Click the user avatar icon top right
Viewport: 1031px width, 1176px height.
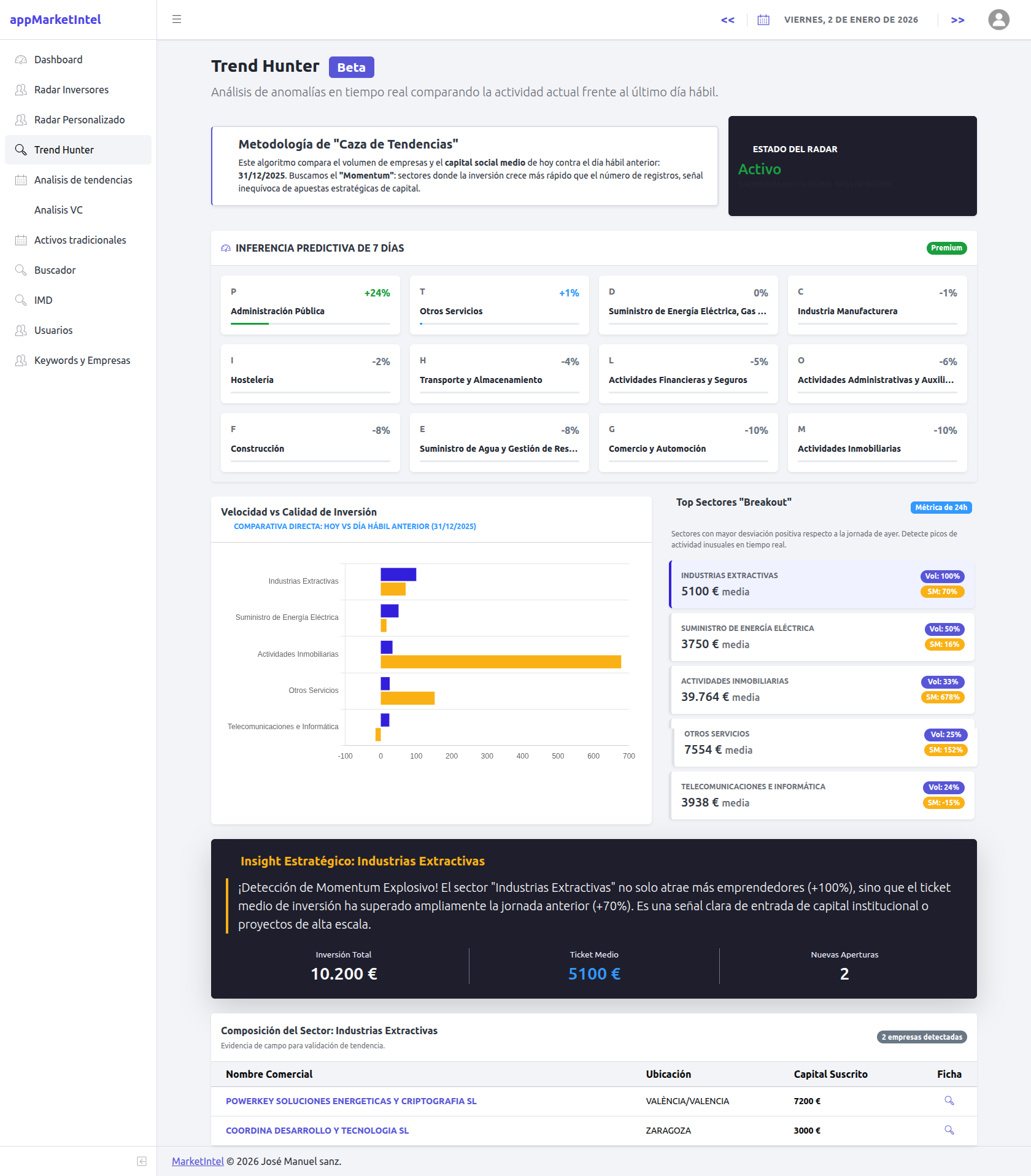click(998, 20)
